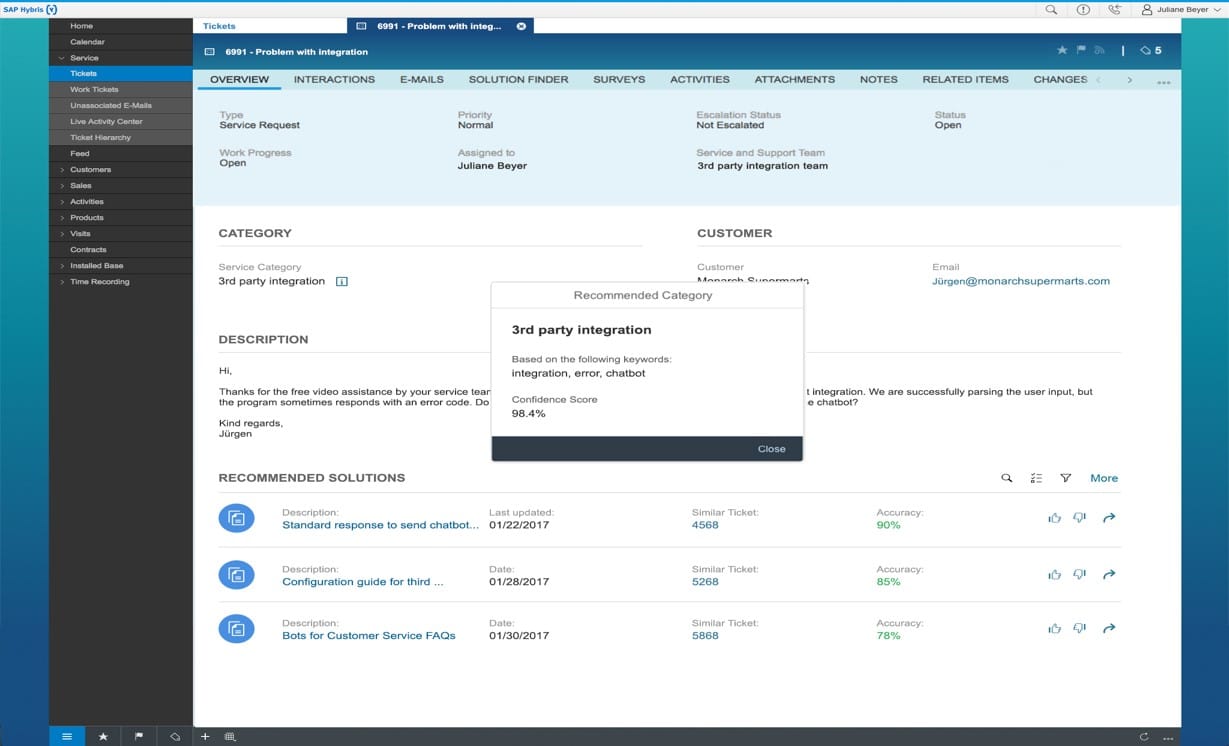Viewport: 1229px width, 746px height.
Task: Open tags icon showing 5 in ticket header
Action: click(x=1151, y=51)
